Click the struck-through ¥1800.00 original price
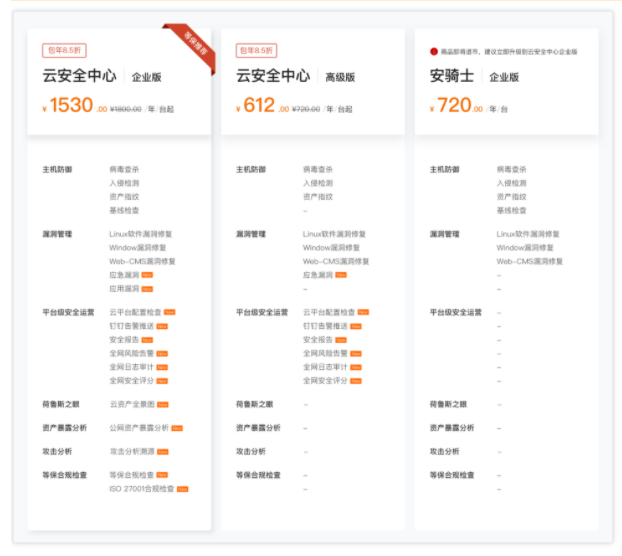The image size is (622, 556). 126,109
